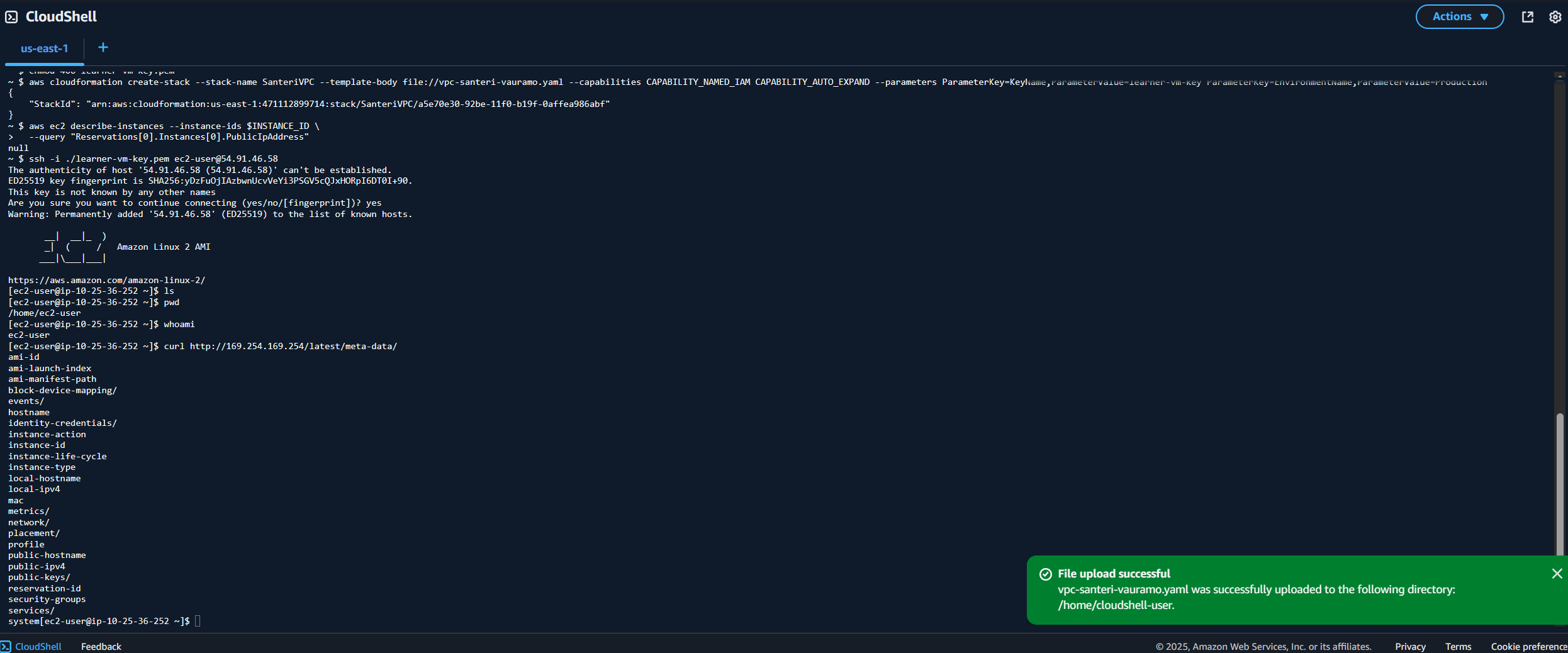The width and height of the screenshot is (1568, 653).
Task: Expand the Actions dropdown menu
Action: coord(1460,17)
